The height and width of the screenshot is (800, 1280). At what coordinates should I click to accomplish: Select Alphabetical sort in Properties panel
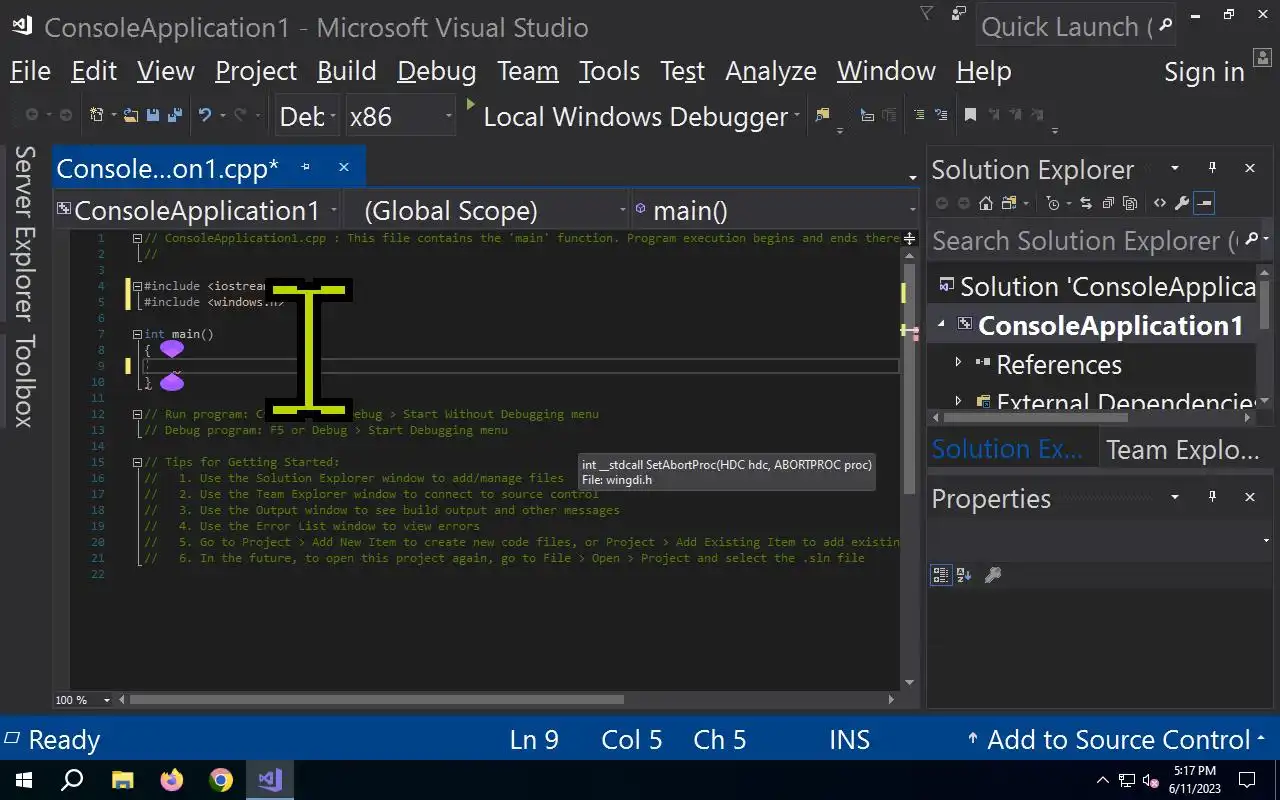pos(964,575)
